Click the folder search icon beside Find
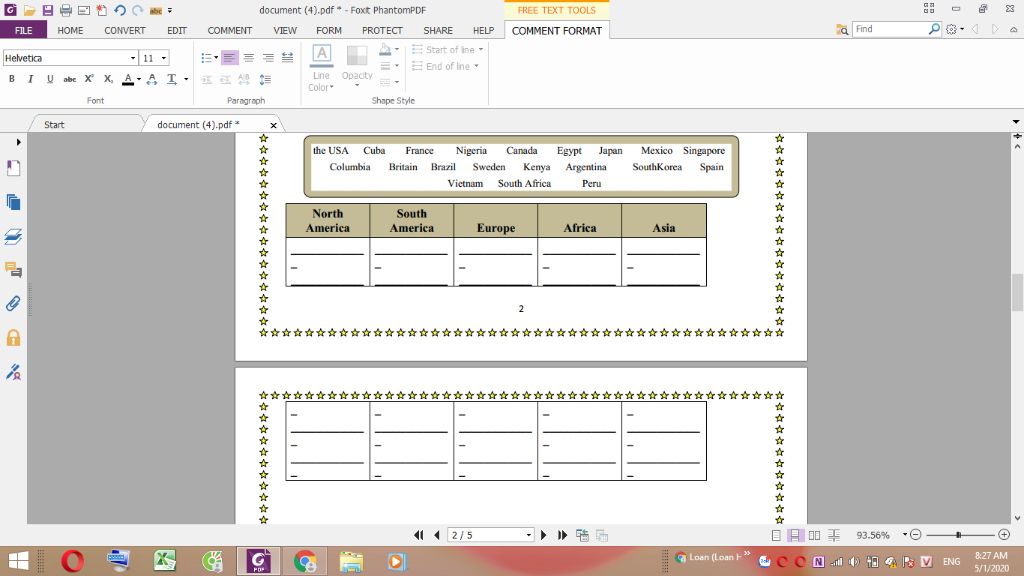This screenshot has height=576, width=1024. pyautogui.click(x=842, y=29)
